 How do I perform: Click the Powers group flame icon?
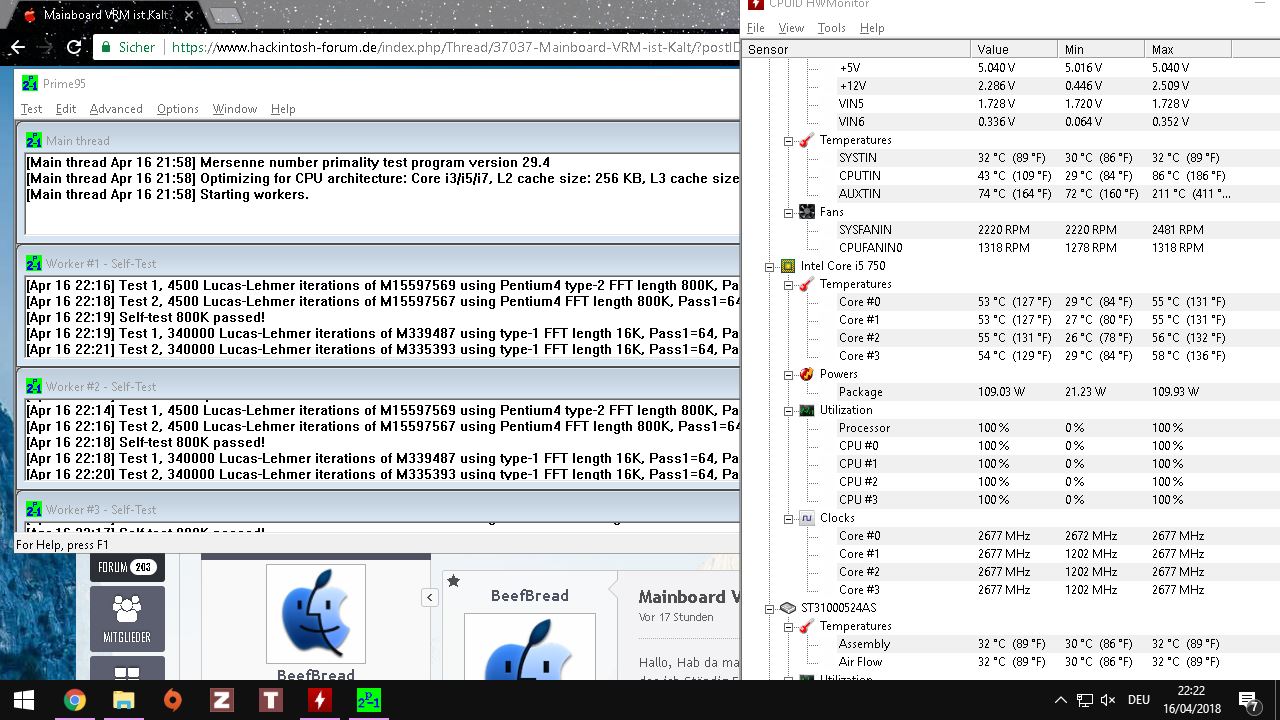806,374
